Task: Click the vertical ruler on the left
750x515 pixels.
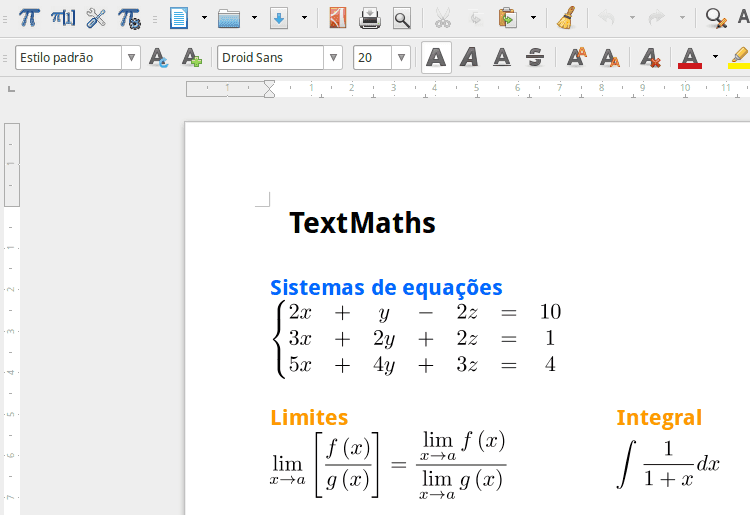Action: tap(11, 318)
